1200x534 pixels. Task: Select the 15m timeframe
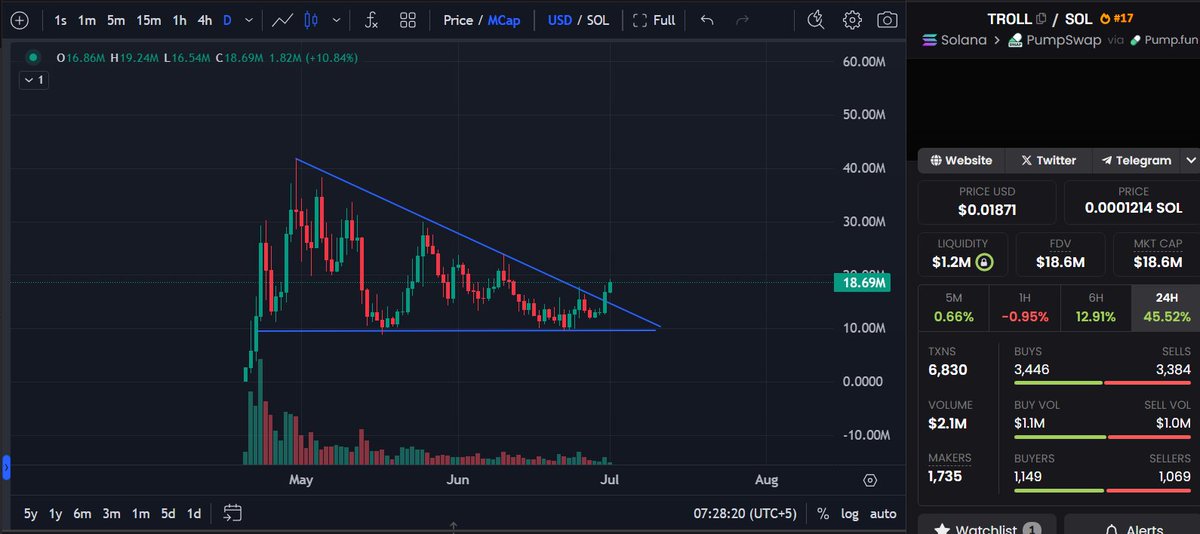(149, 19)
